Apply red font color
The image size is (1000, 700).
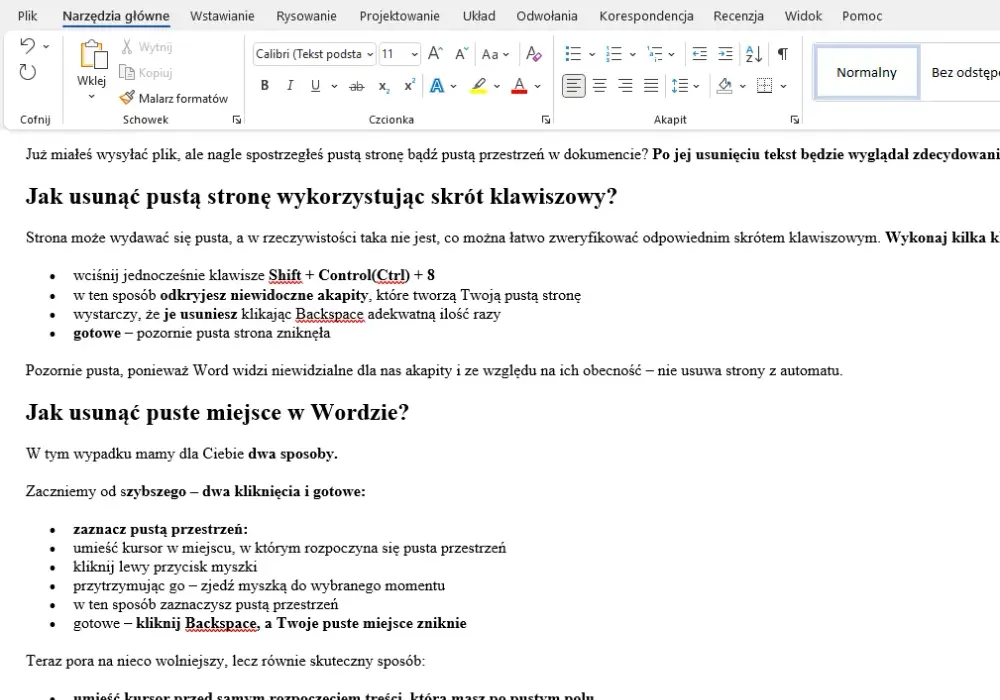tap(520, 85)
